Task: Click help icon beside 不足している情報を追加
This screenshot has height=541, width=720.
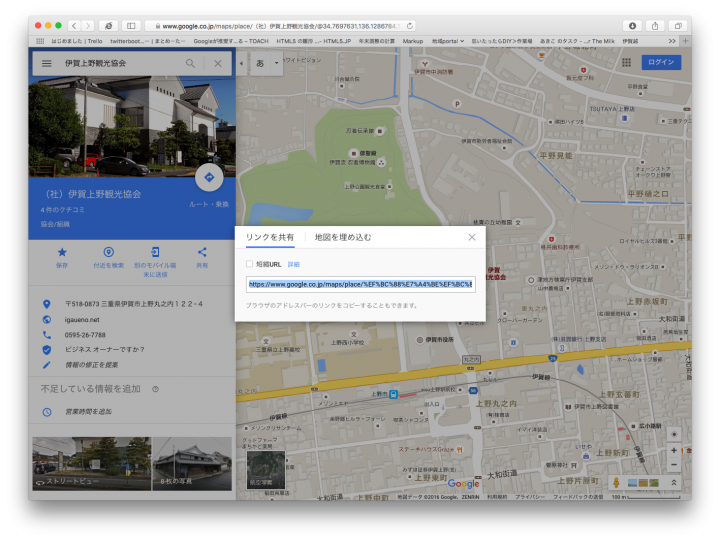Action: tap(155, 389)
